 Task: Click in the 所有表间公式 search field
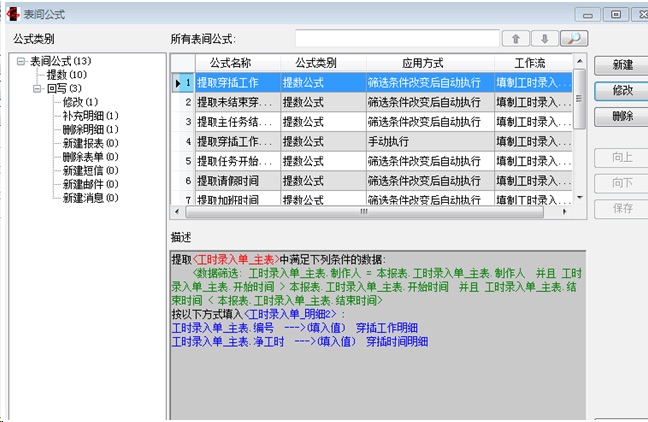(396, 39)
